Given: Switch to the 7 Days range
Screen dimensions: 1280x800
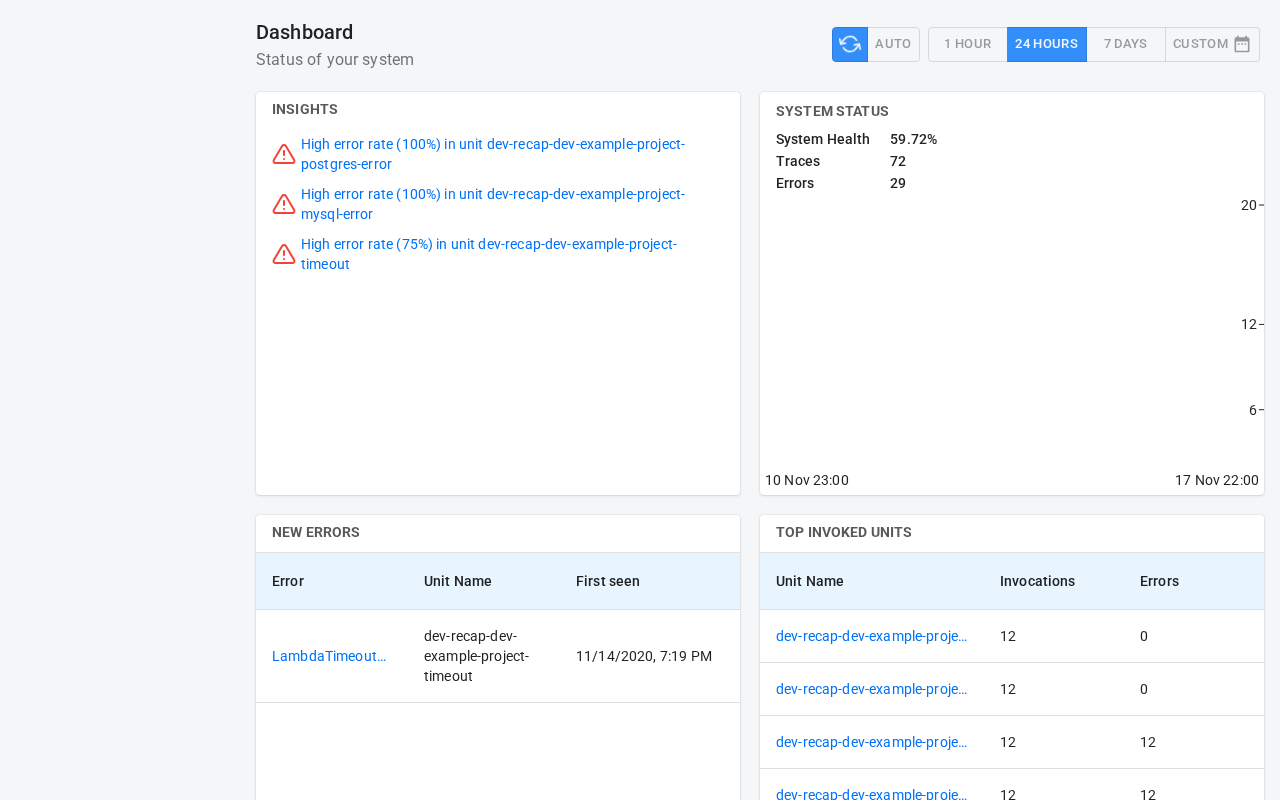Looking at the screenshot, I should pos(1125,44).
